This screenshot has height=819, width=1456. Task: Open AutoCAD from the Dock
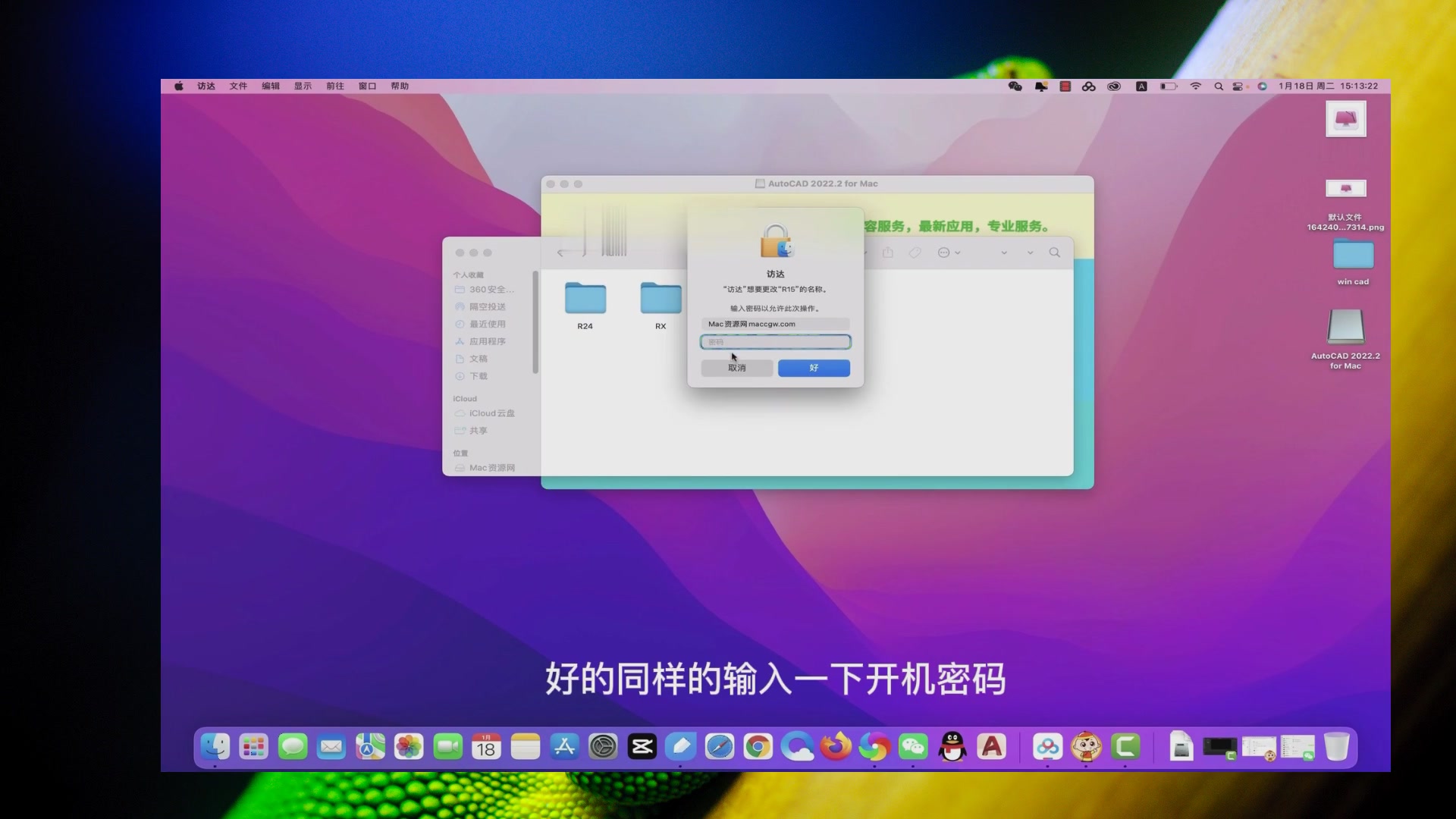tap(992, 747)
